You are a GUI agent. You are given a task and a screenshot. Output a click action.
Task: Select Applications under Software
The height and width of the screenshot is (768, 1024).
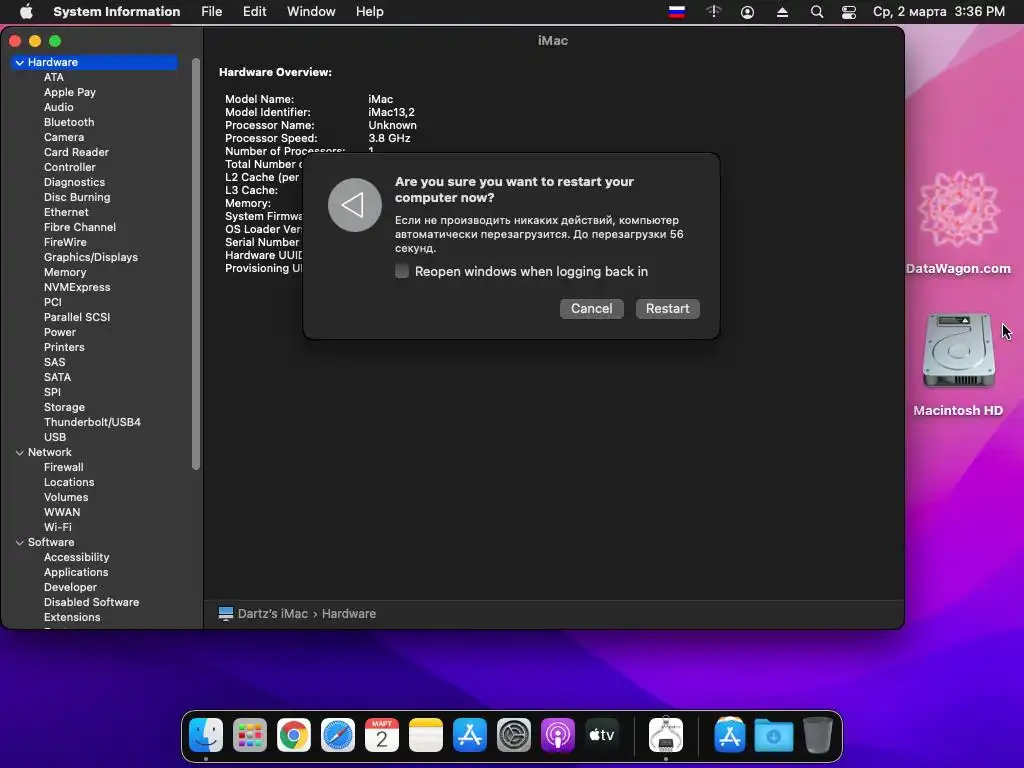click(76, 573)
